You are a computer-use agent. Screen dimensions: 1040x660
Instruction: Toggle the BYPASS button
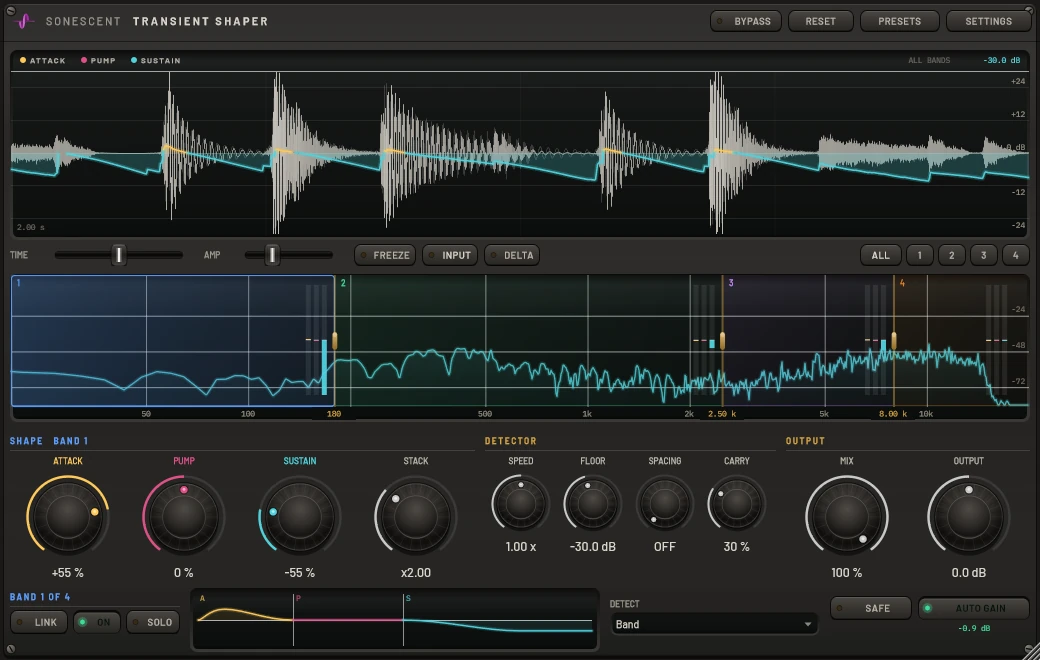[746, 21]
